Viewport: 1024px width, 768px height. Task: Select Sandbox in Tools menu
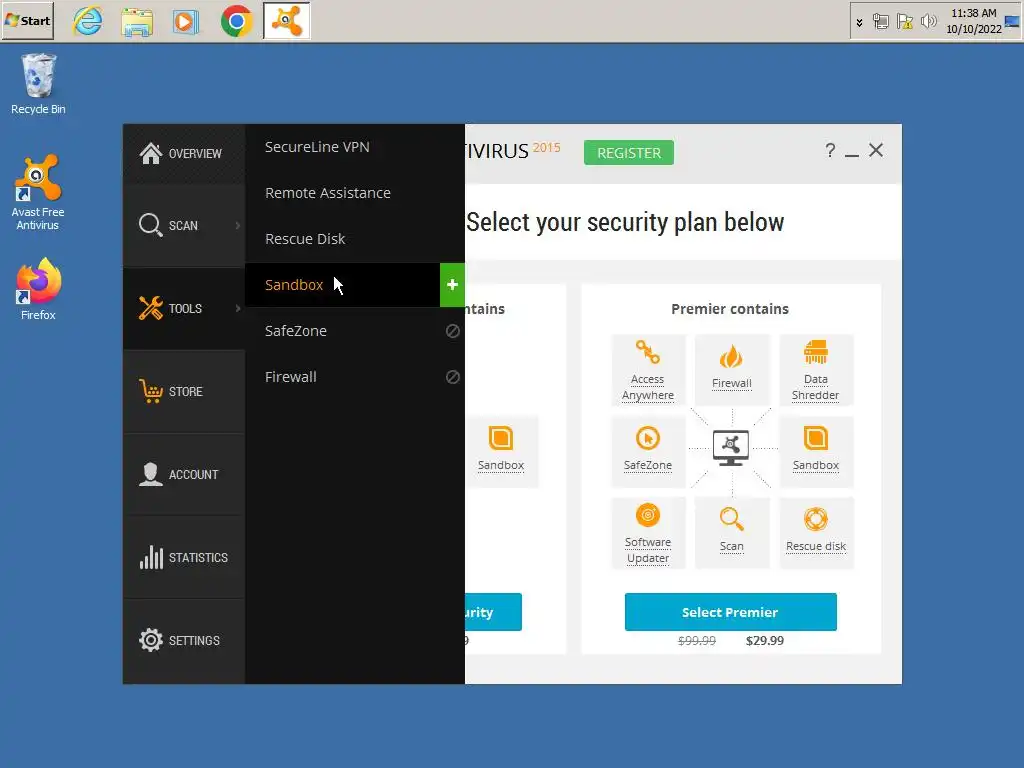click(342, 285)
